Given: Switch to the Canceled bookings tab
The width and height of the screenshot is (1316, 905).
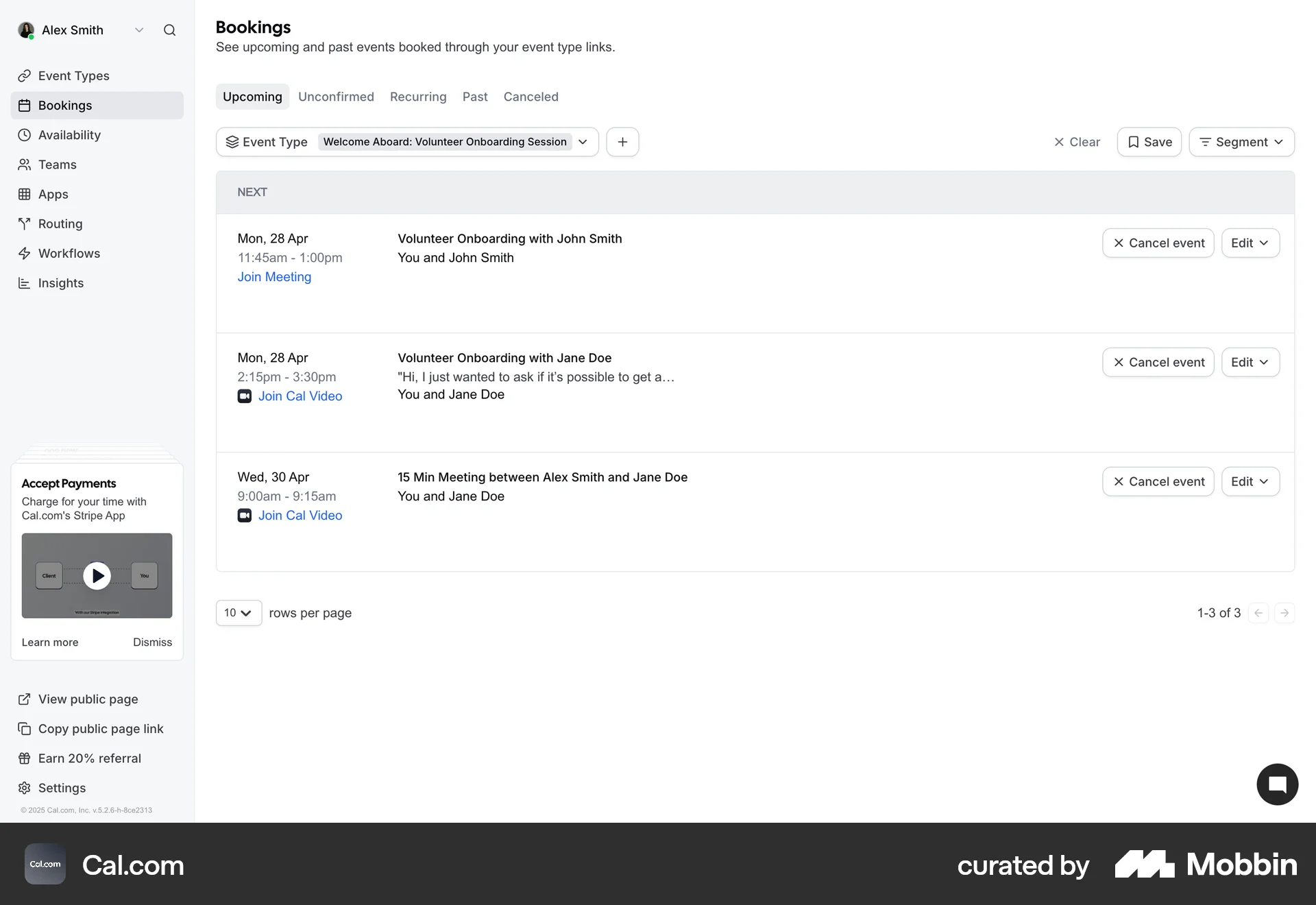Looking at the screenshot, I should coord(531,97).
